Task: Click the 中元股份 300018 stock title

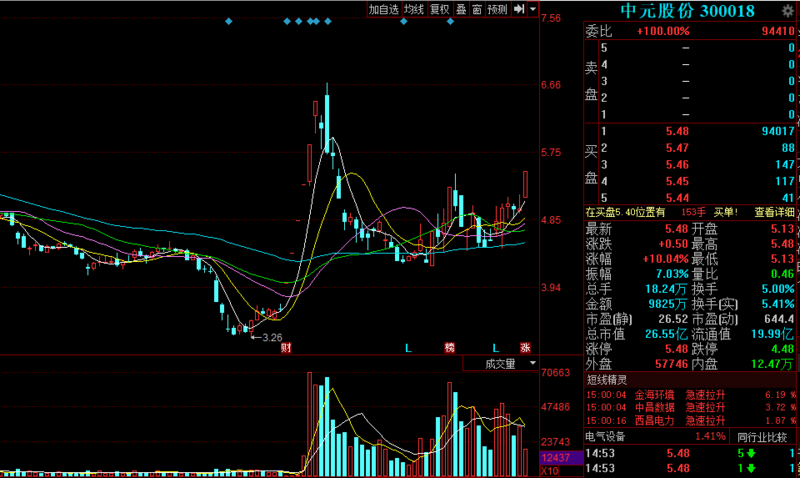Action: pos(687,11)
